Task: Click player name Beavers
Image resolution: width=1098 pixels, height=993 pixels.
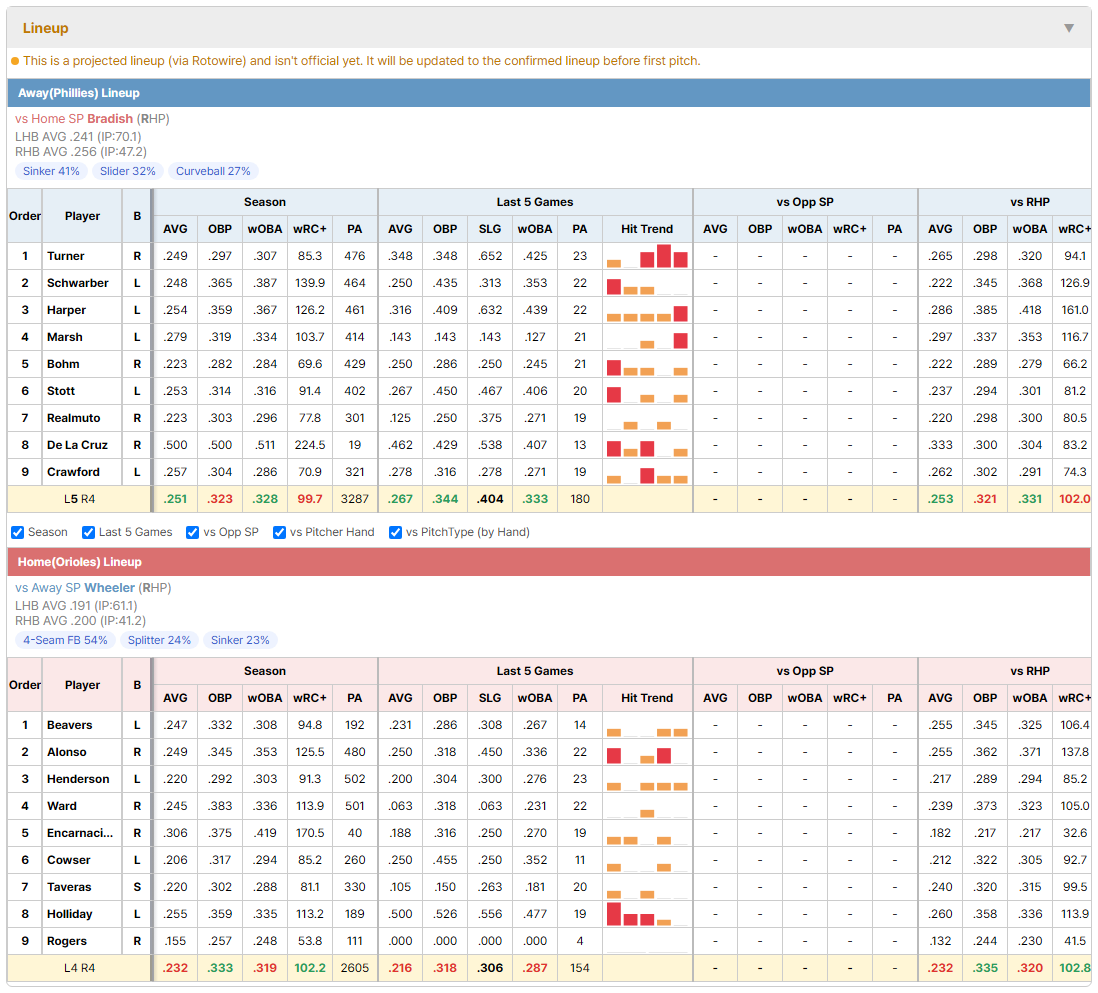Action: tap(69, 725)
